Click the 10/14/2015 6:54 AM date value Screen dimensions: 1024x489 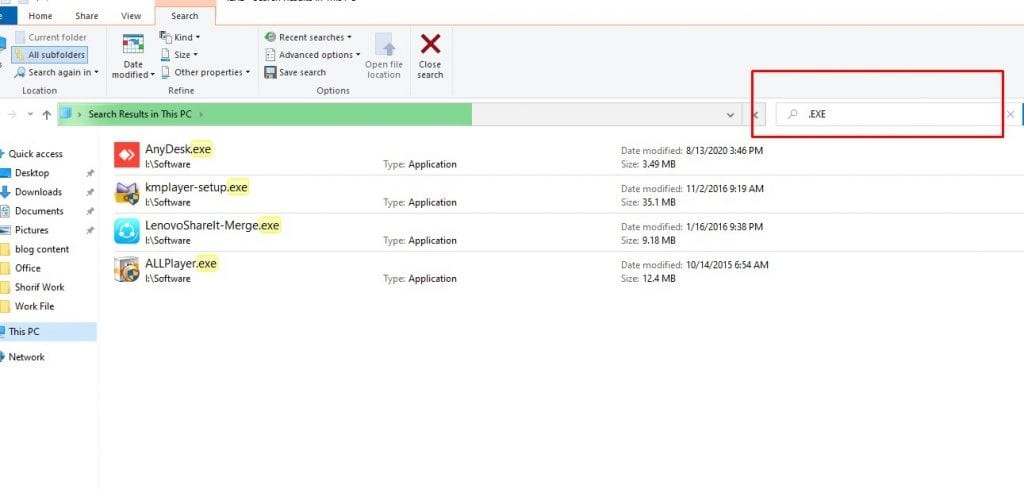pos(728,265)
